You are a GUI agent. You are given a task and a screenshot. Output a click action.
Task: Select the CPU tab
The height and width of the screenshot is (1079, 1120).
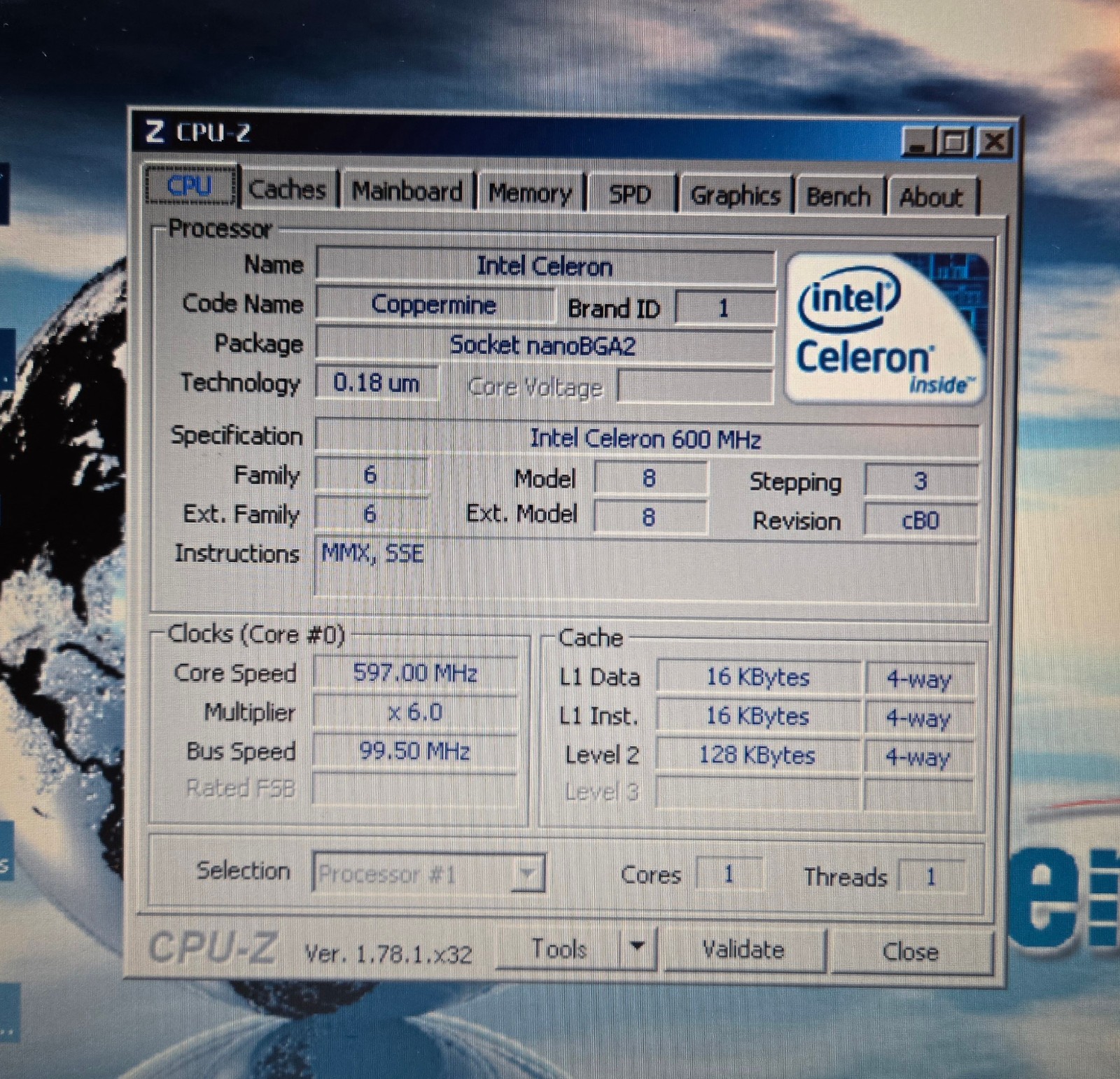190,185
